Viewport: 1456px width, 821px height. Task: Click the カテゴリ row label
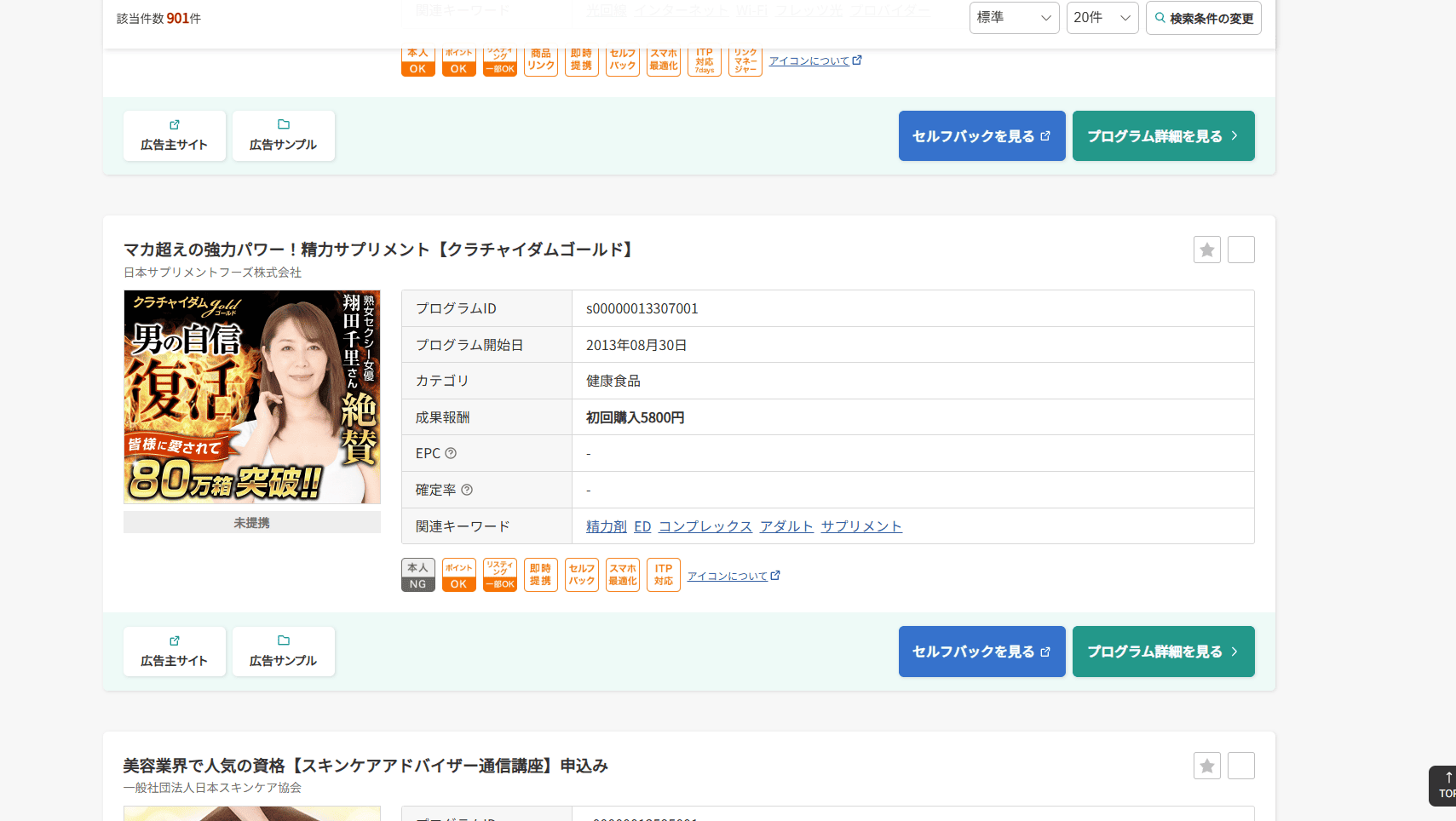442,381
